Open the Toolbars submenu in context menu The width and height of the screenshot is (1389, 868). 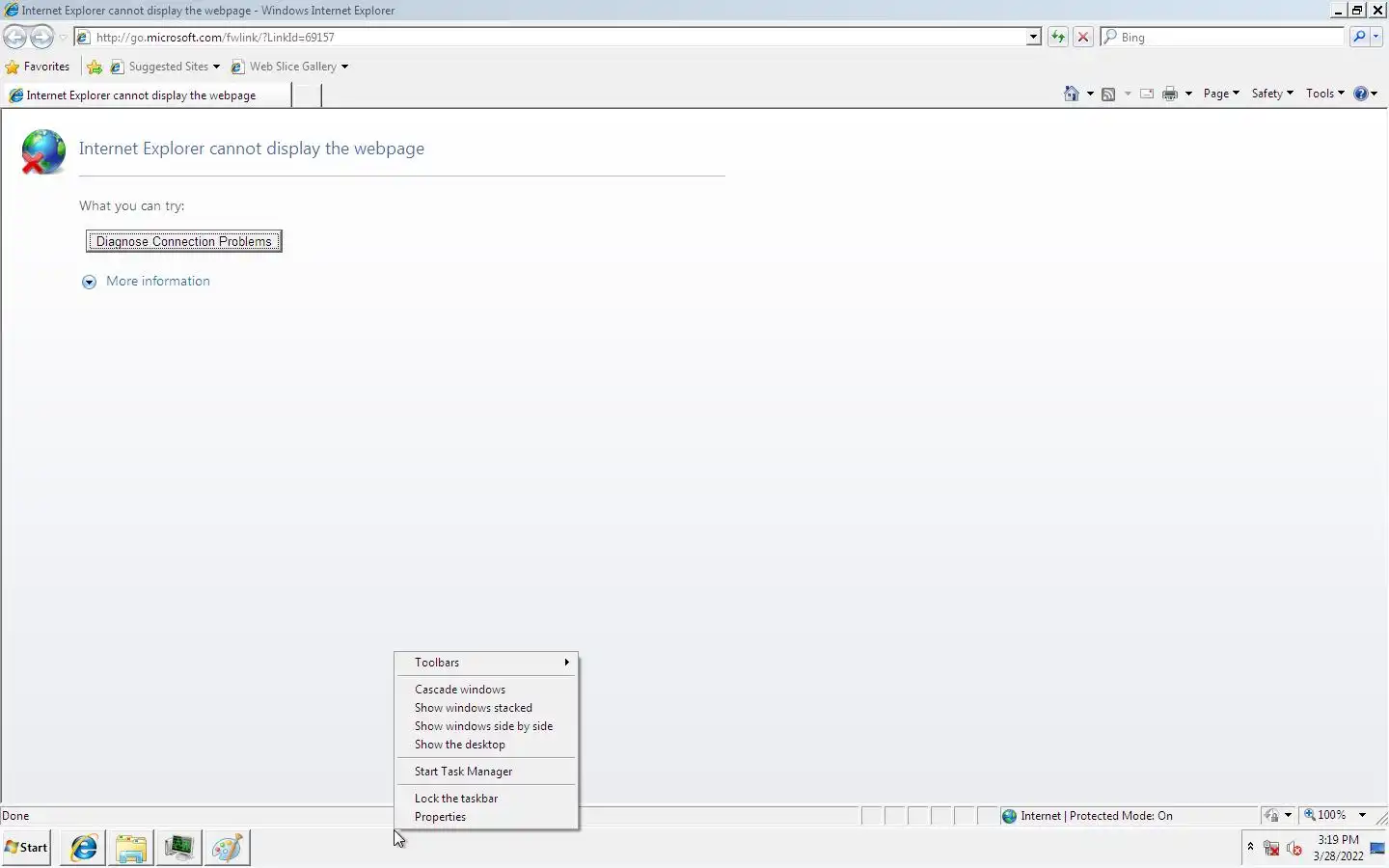tap(487, 663)
